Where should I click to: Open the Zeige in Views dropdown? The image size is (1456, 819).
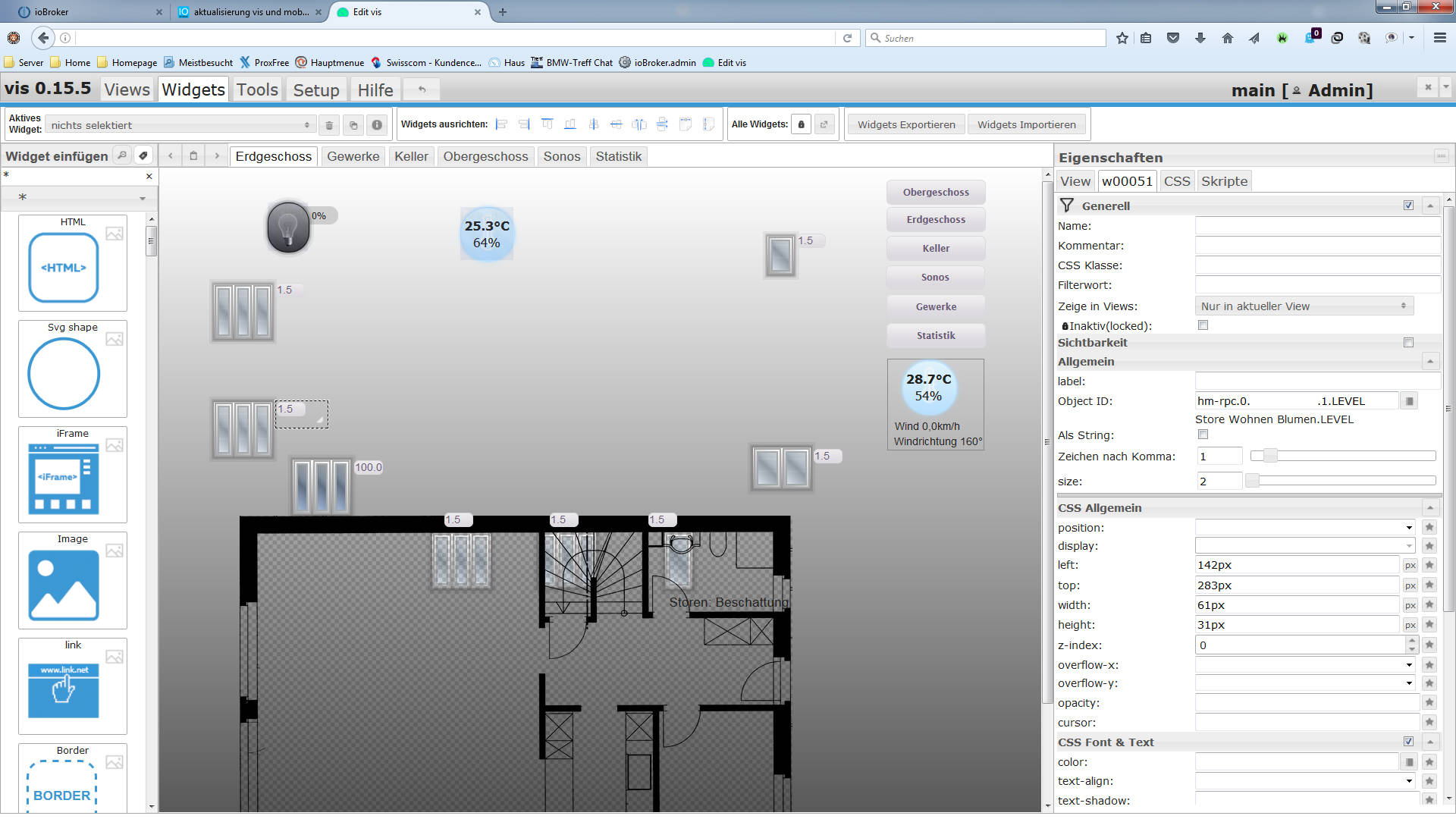point(1304,306)
